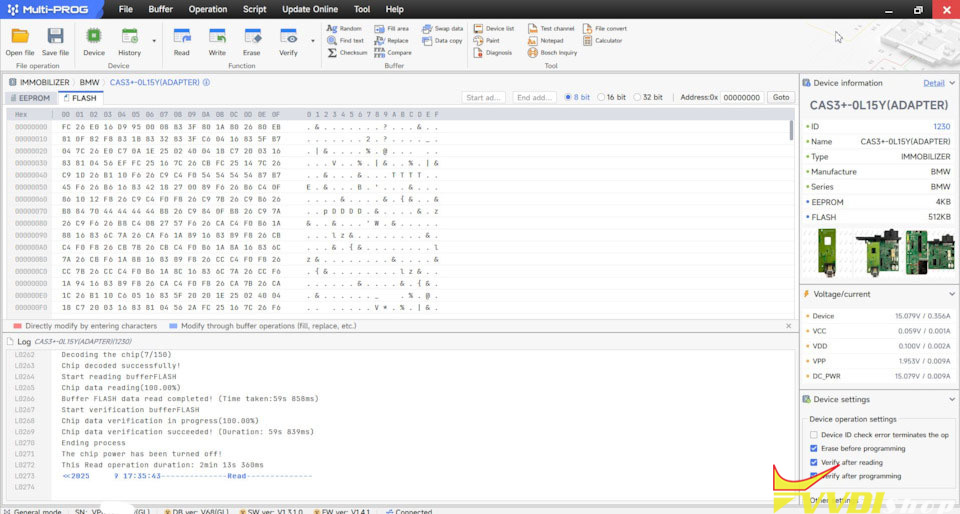This screenshot has height=514, width=960.
Task: Click the Data copy tool
Action: pos(442,40)
